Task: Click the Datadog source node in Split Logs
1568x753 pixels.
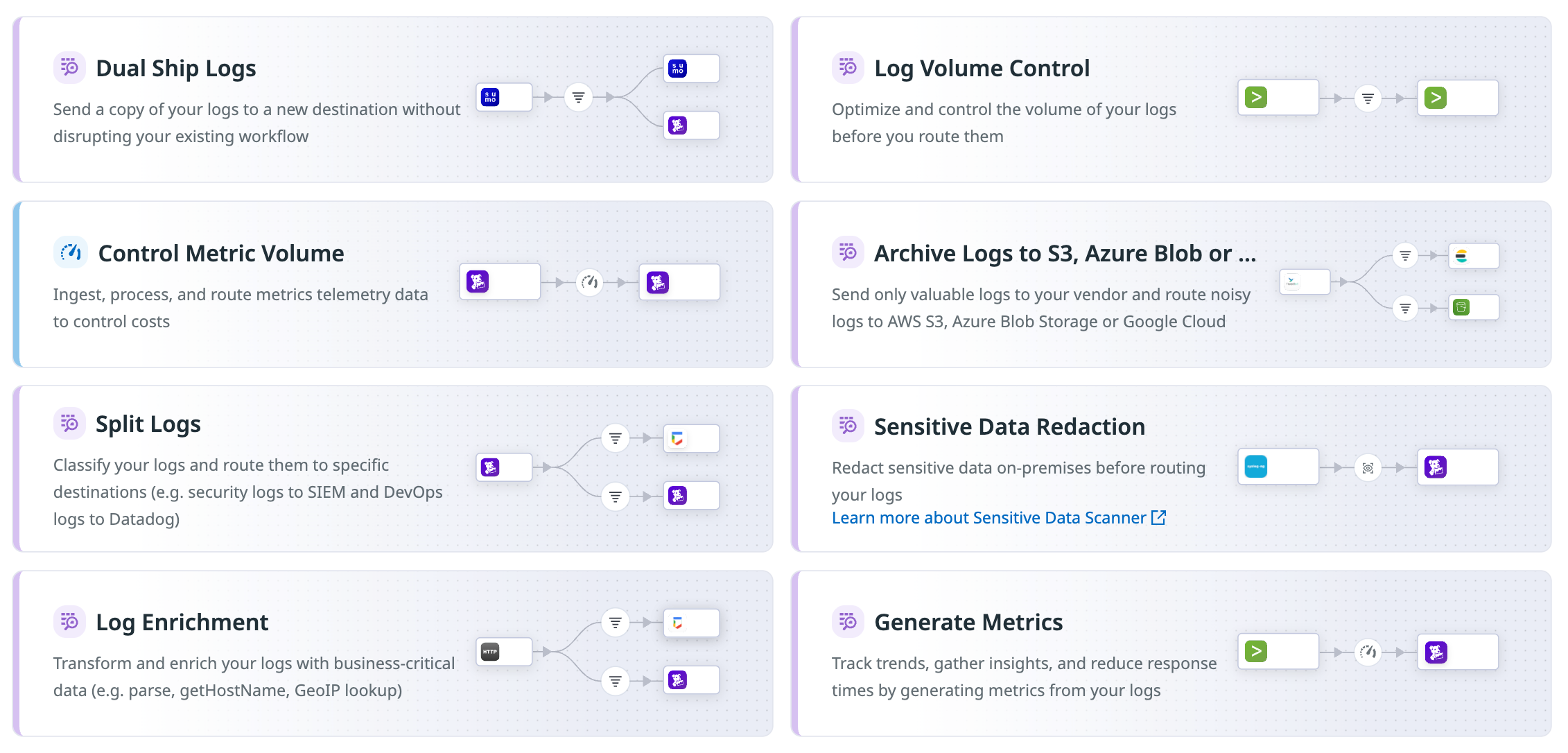Action: point(504,467)
